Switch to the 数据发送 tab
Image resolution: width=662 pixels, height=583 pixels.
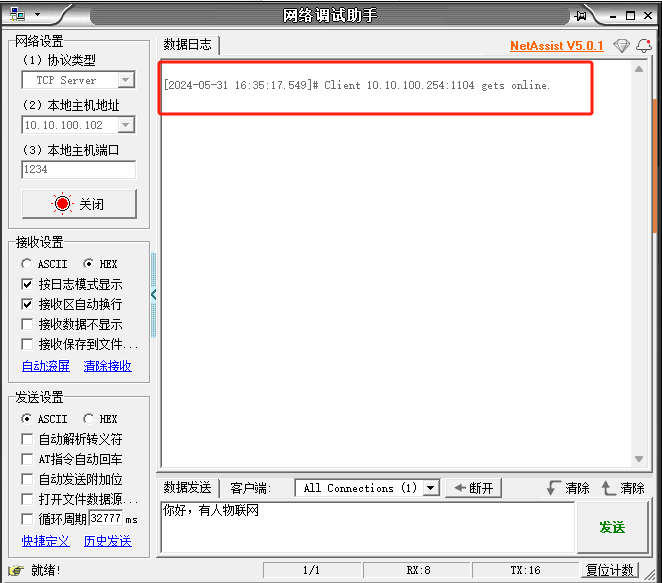[187, 488]
